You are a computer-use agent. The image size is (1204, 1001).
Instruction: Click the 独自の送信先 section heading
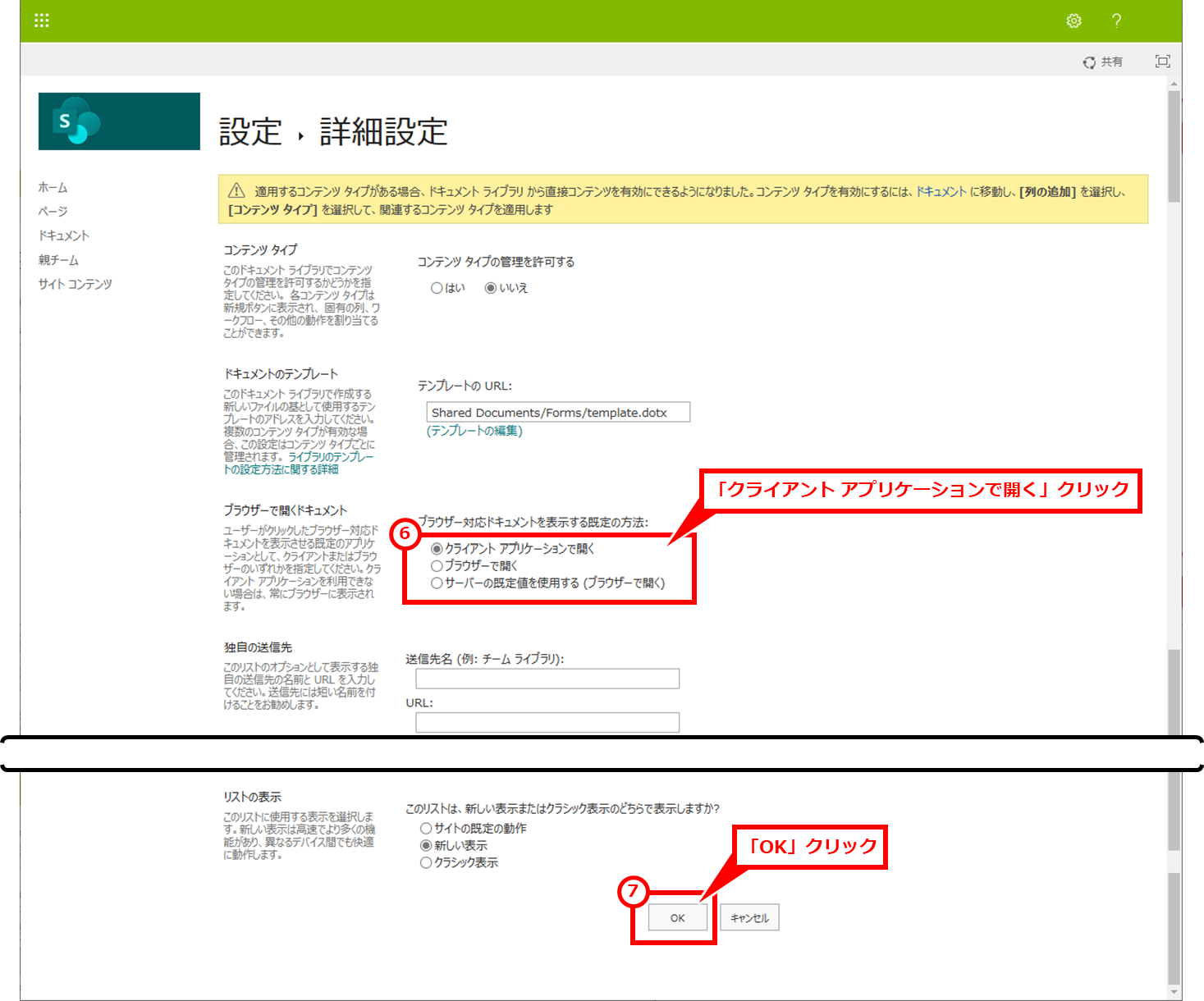tap(258, 647)
